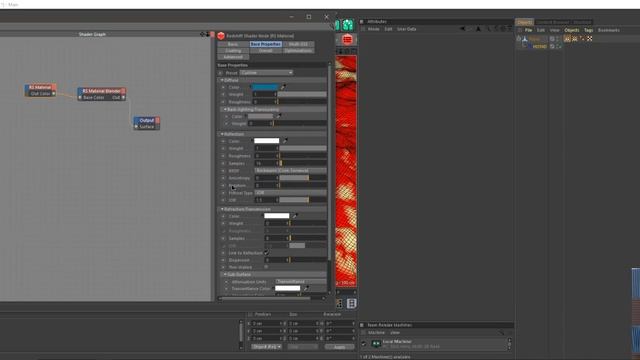Click the Output node's red port
Image resolution: width=640 pixels, height=360 pixels.
click(x=158, y=120)
